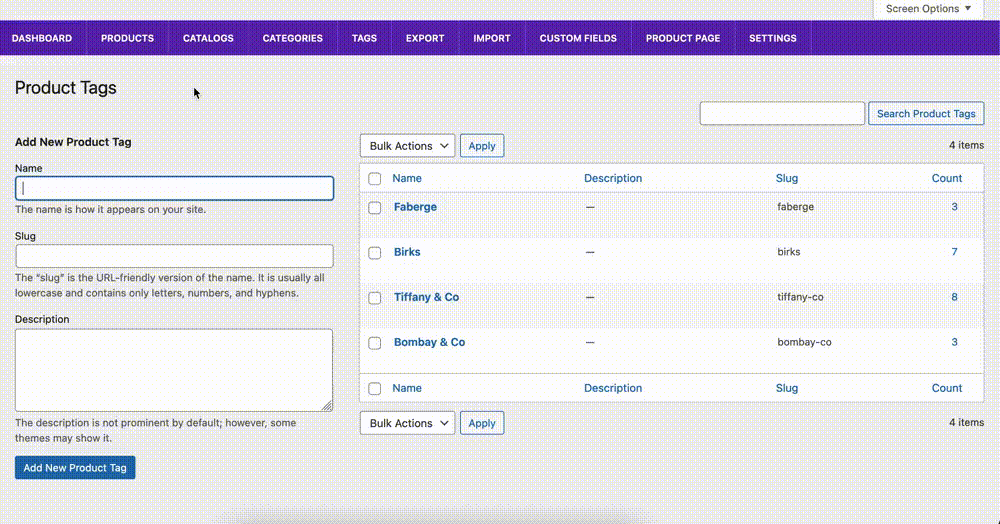Sort by Name in table header

(407, 178)
